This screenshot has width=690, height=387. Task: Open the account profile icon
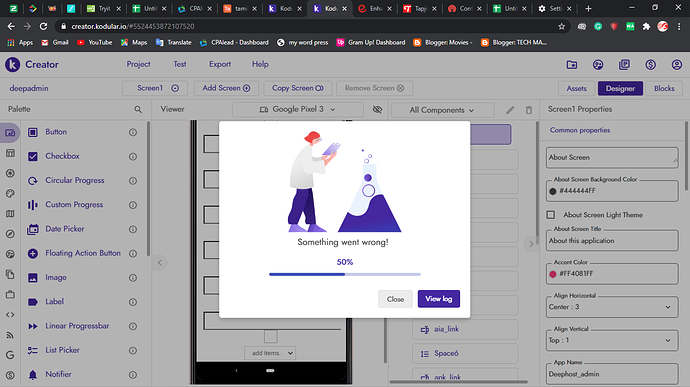point(676,65)
